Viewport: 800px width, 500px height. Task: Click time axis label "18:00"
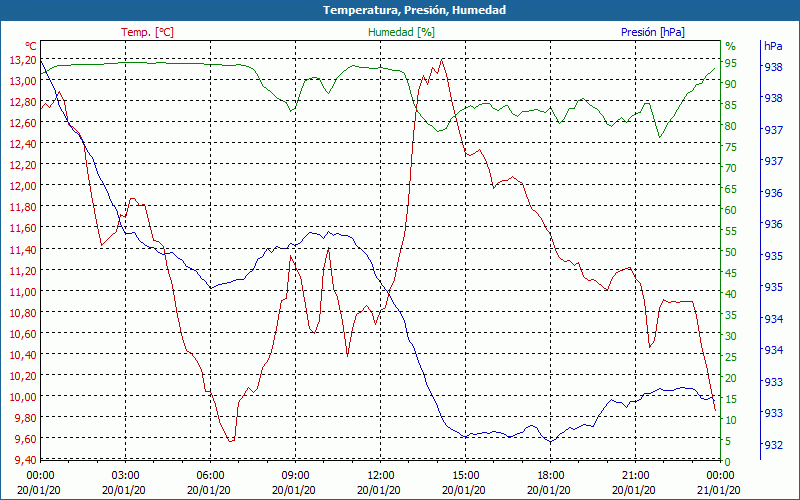(x=550, y=476)
